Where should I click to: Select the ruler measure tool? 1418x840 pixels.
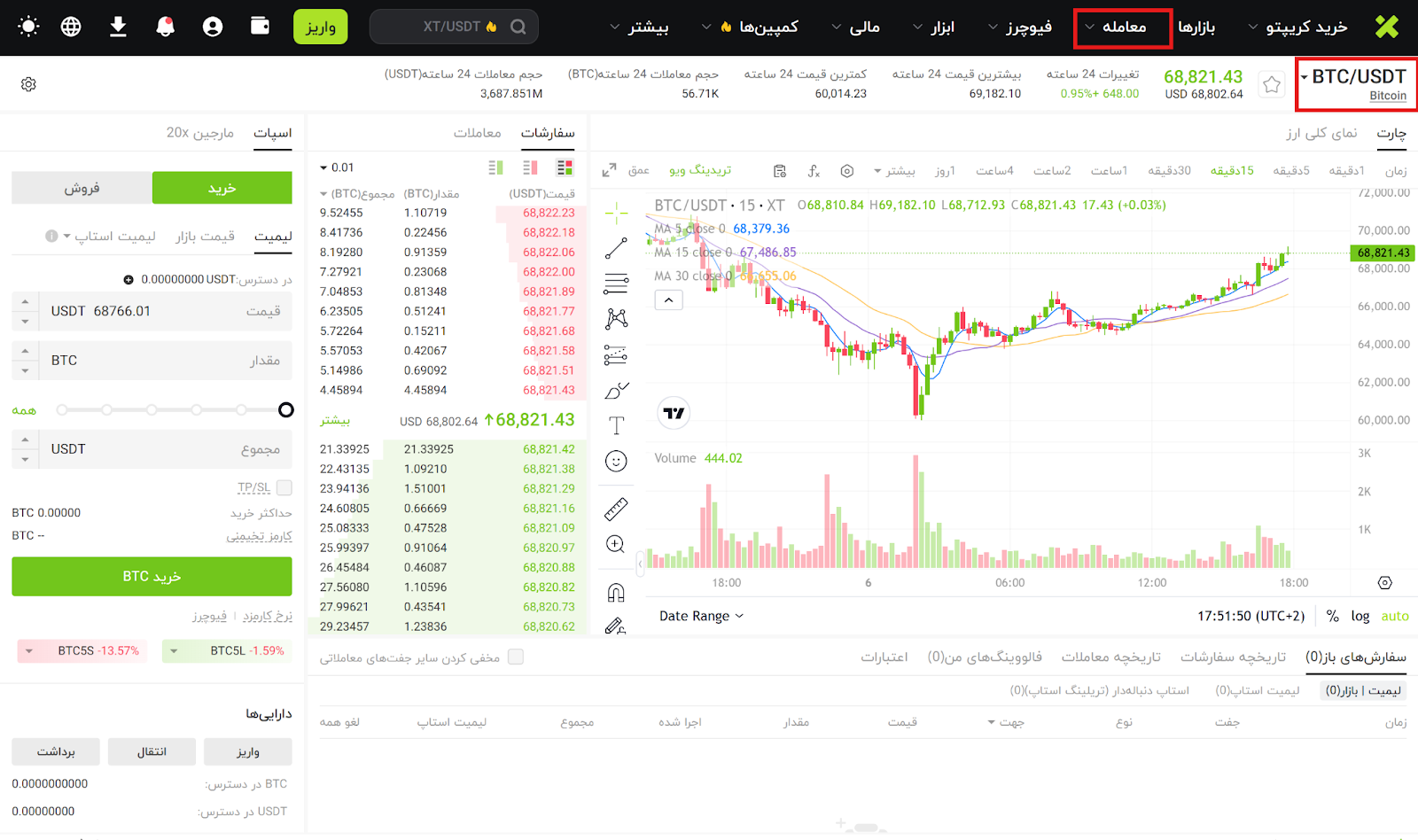click(x=616, y=509)
